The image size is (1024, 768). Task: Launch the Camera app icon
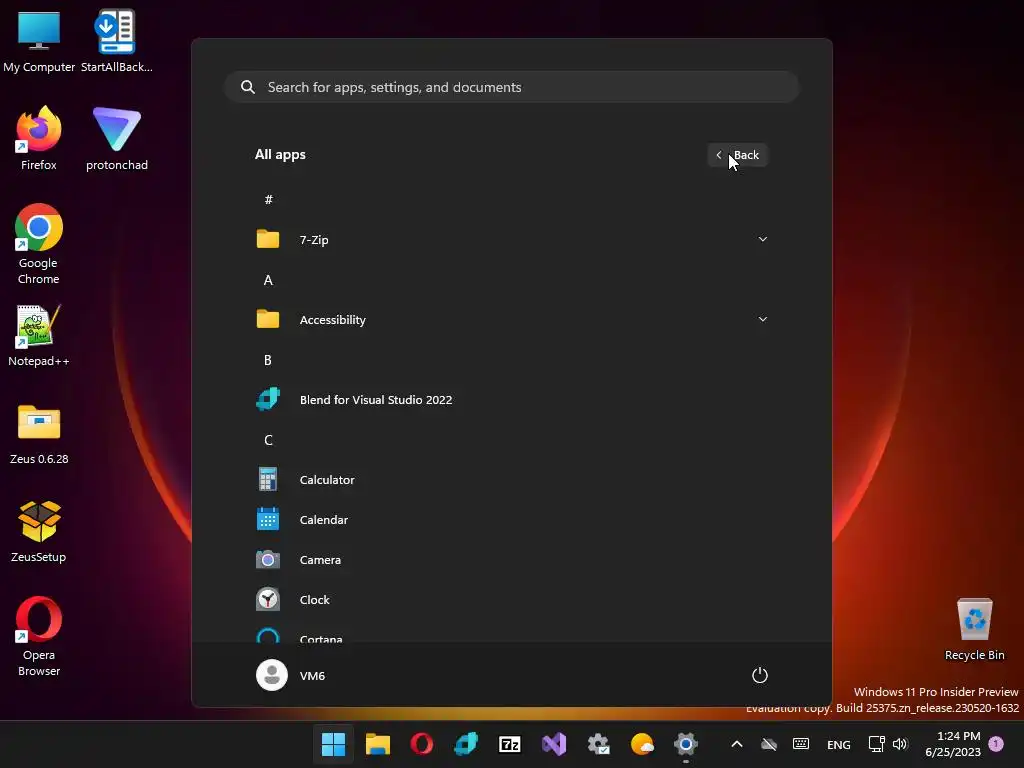[x=268, y=559]
